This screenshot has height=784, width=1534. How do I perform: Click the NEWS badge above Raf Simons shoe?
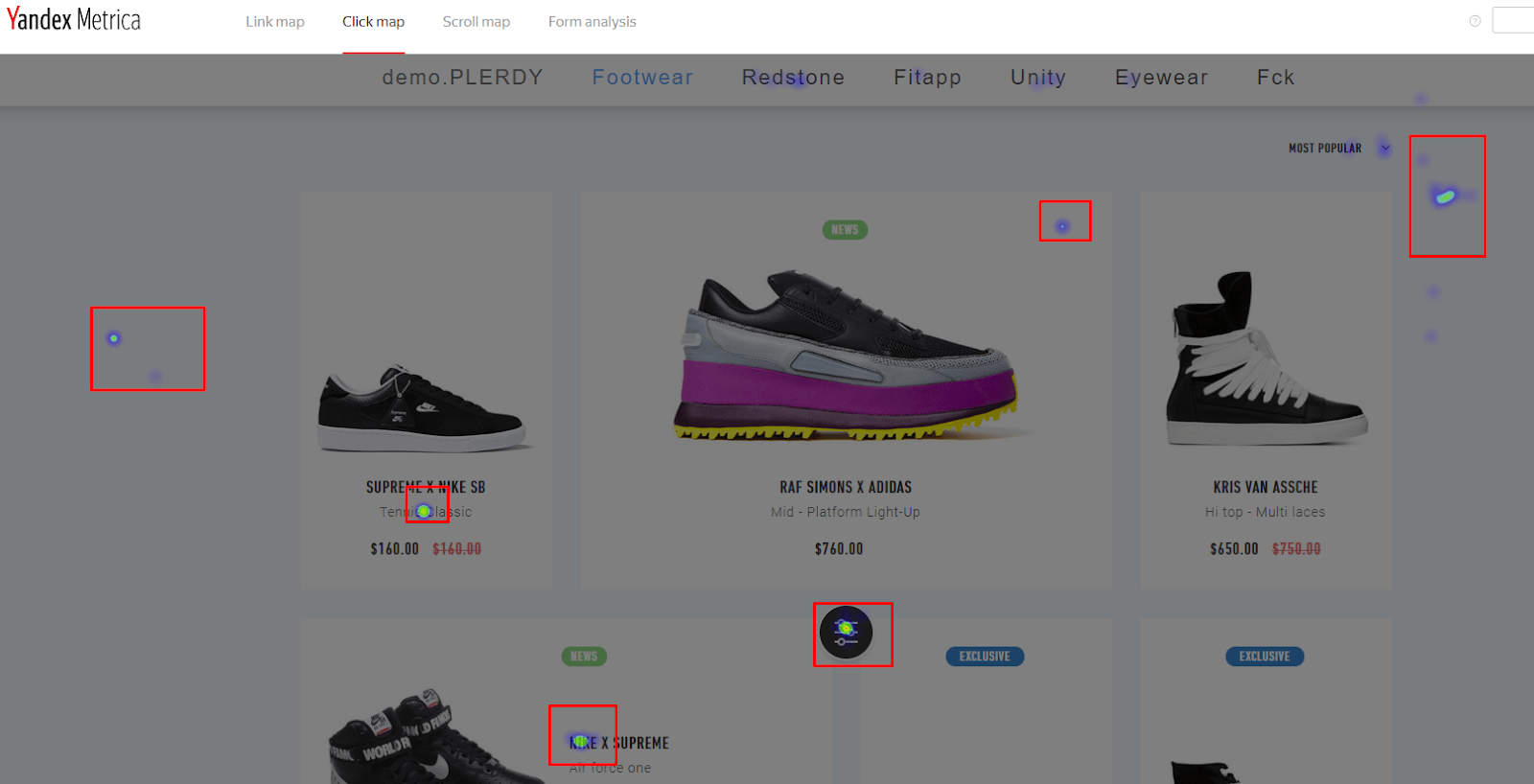click(845, 229)
